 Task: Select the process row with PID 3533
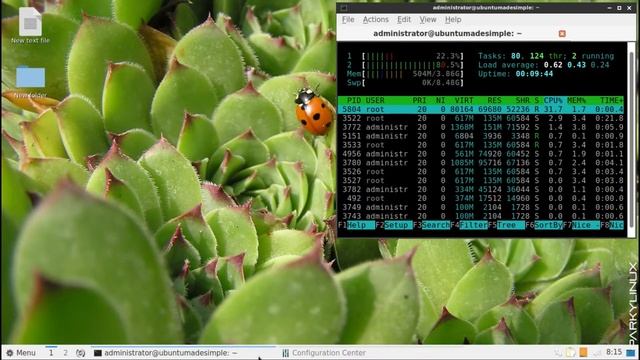pos(481,145)
